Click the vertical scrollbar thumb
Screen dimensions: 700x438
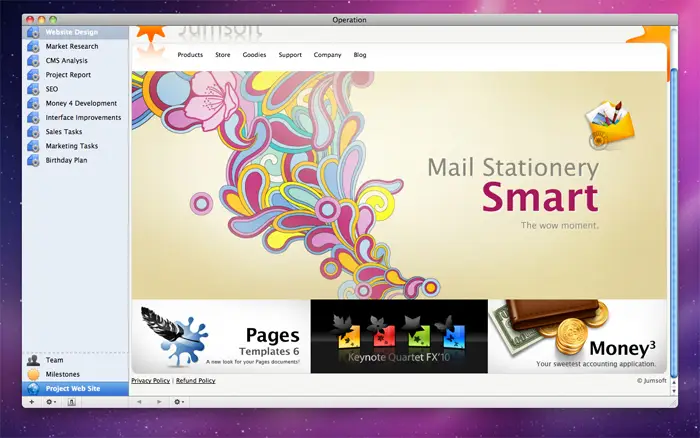click(x=674, y=223)
